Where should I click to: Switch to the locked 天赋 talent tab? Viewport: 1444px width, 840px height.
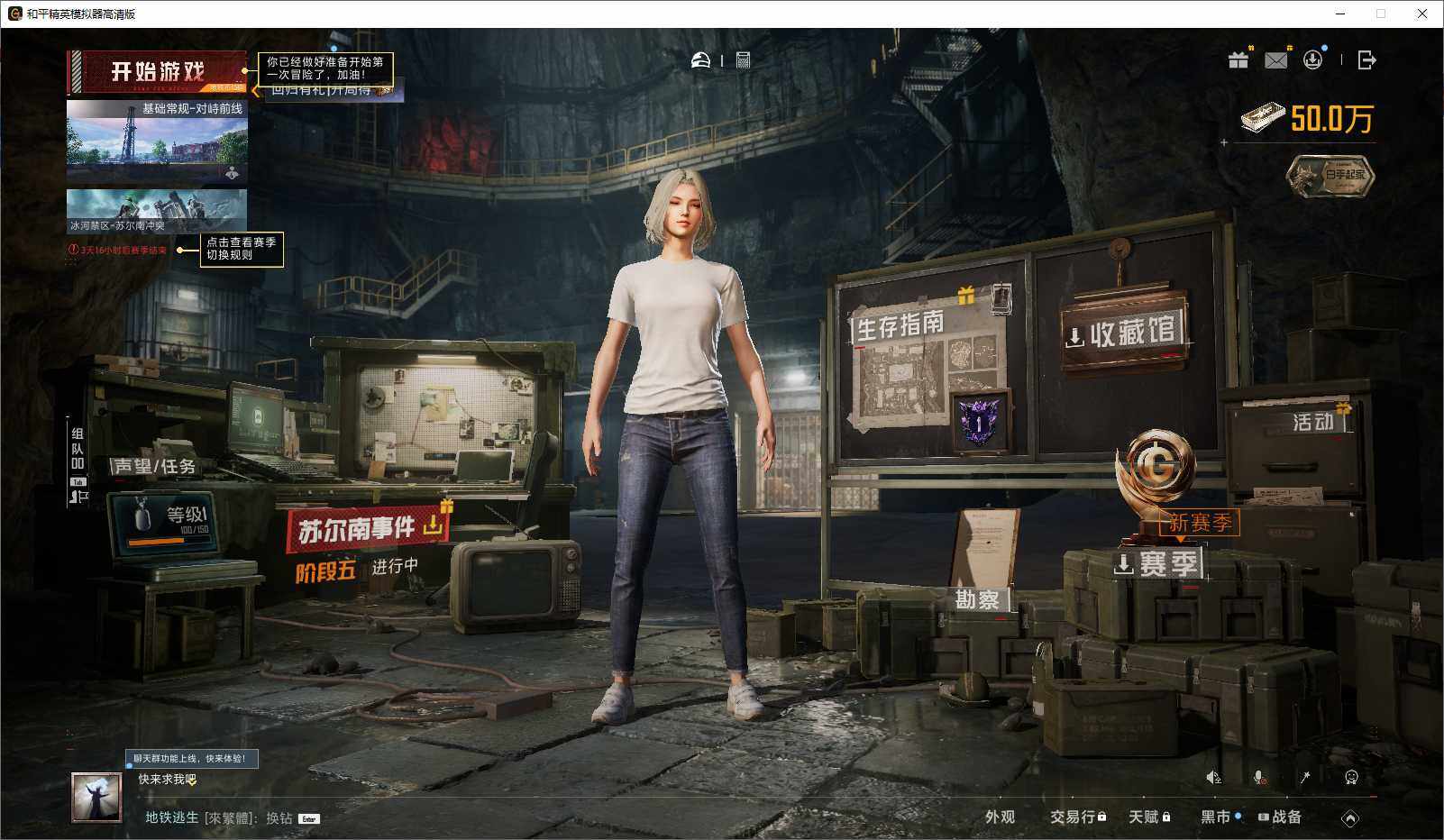point(1149,817)
